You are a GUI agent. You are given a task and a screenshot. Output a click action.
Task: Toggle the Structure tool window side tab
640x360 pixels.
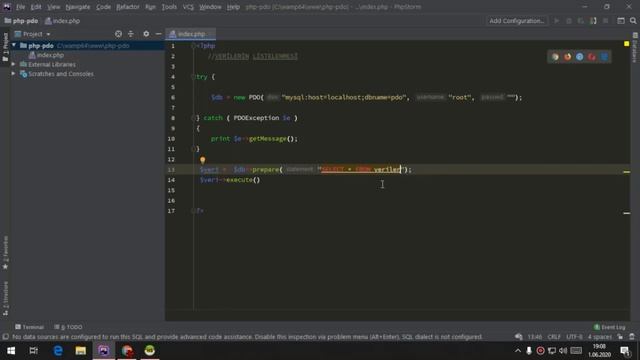5,299
